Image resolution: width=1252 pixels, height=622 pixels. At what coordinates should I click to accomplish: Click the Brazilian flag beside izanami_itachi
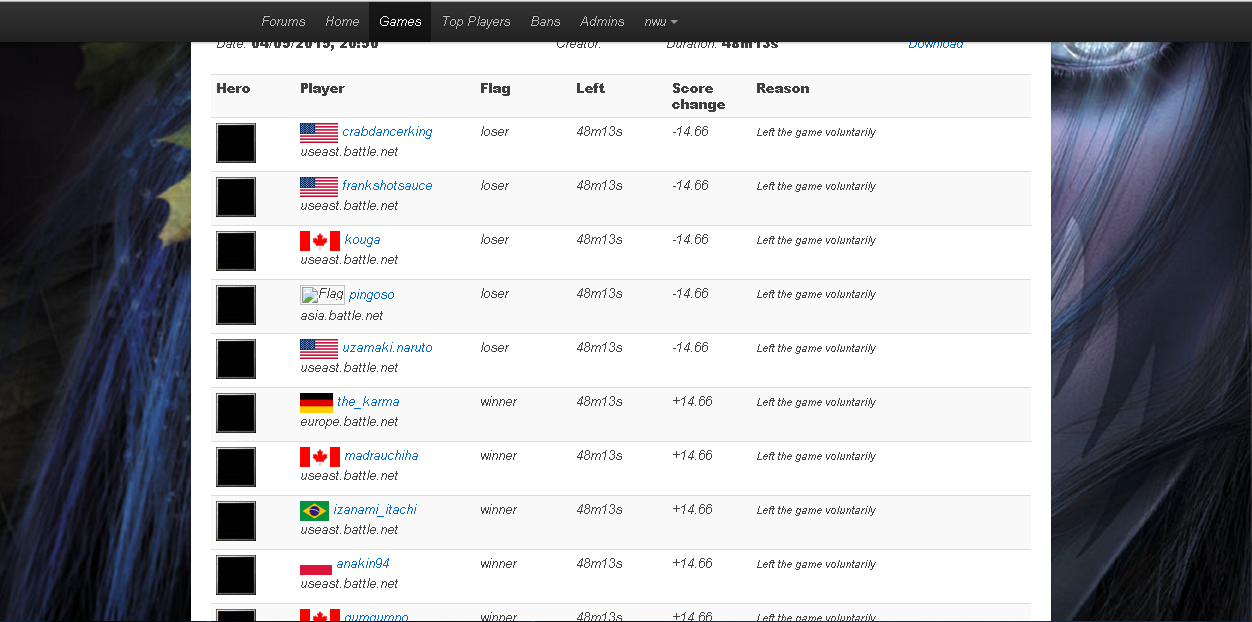(314, 510)
